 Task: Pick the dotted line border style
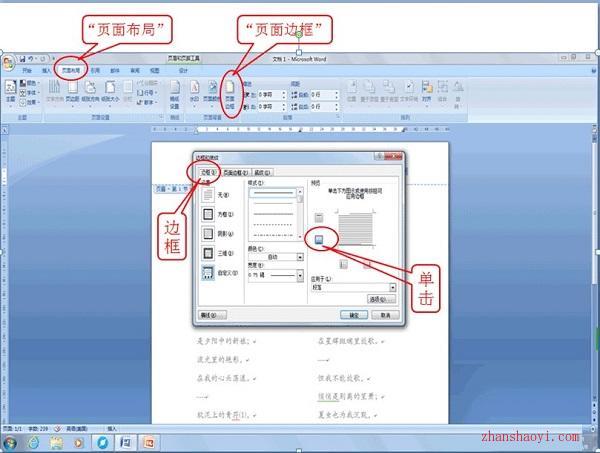click(x=273, y=225)
